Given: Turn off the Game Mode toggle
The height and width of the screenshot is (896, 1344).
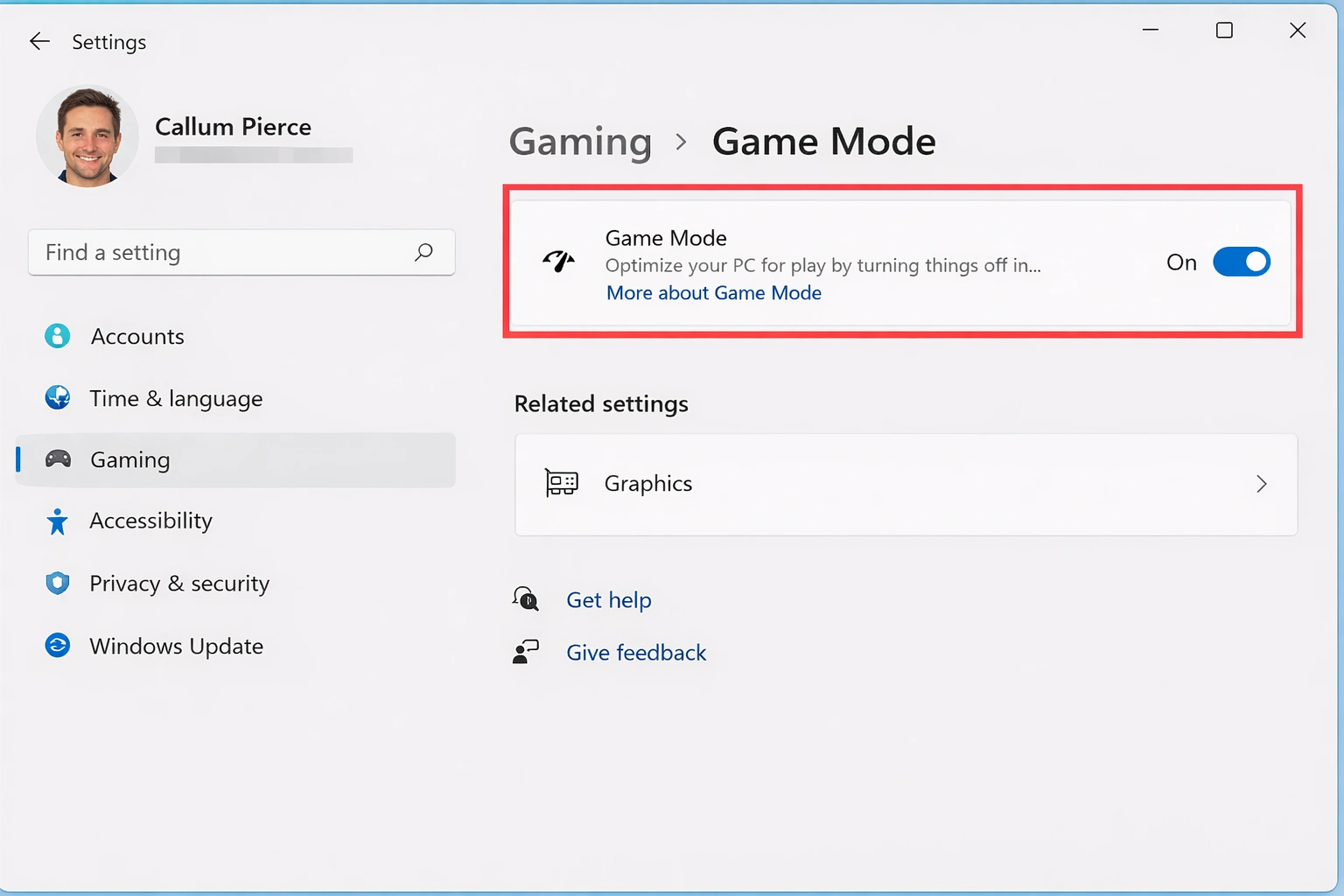Looking at the screenshot, I should pos(1242,262).
